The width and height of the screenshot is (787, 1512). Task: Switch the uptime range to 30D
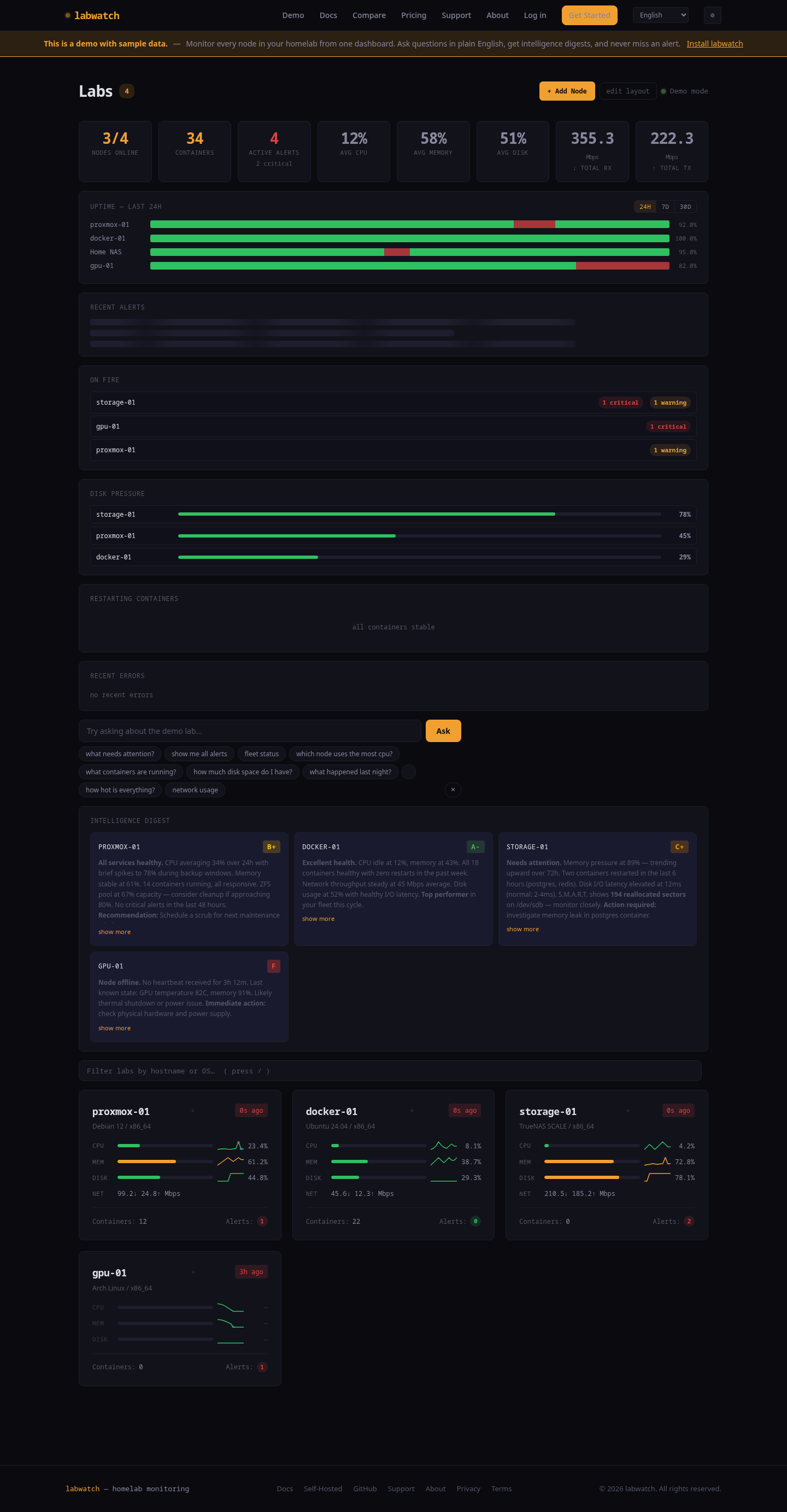(x=685, y=207)
